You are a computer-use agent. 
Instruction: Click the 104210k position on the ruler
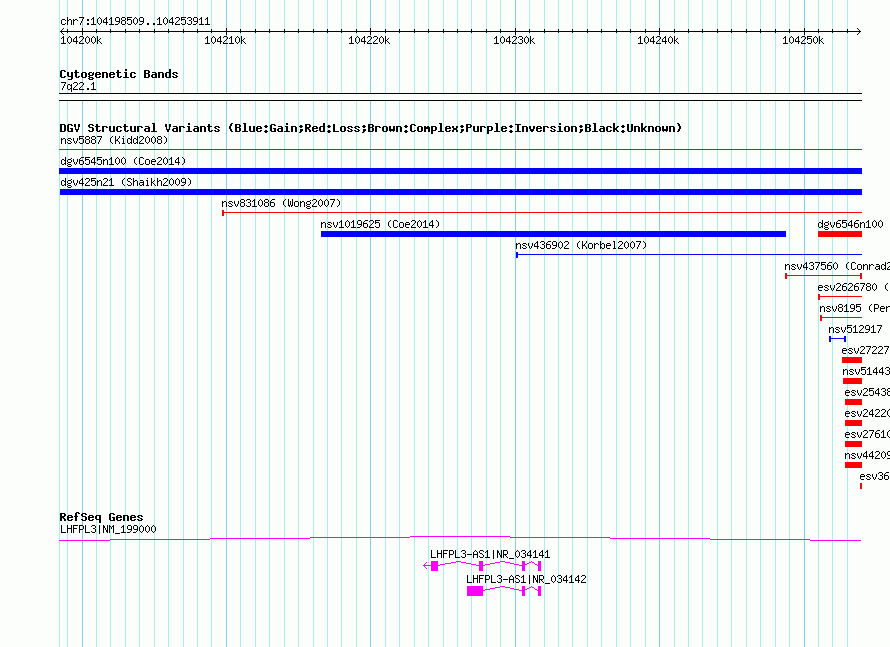[x=225, y=40]
